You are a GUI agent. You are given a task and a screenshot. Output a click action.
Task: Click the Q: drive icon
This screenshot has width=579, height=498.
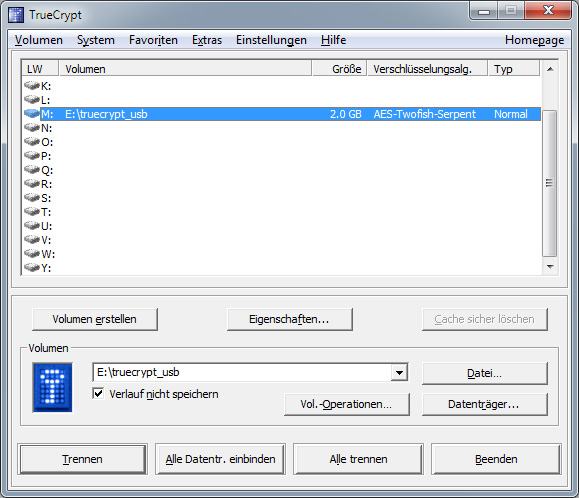(x=32, y=170)
